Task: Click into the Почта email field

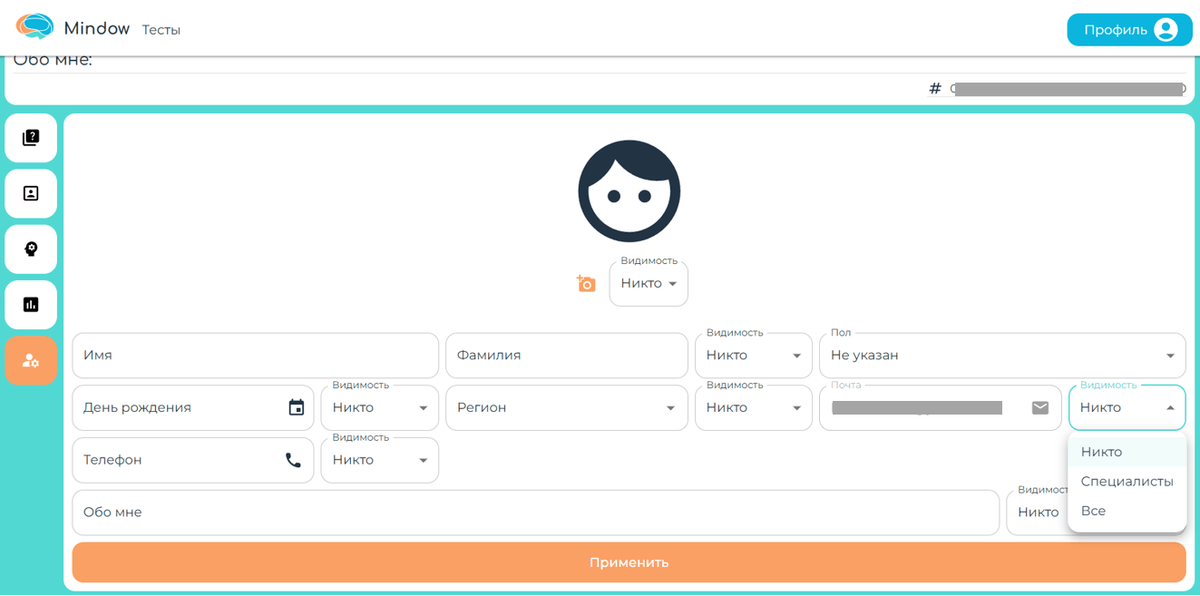Action: coord(940,408)
